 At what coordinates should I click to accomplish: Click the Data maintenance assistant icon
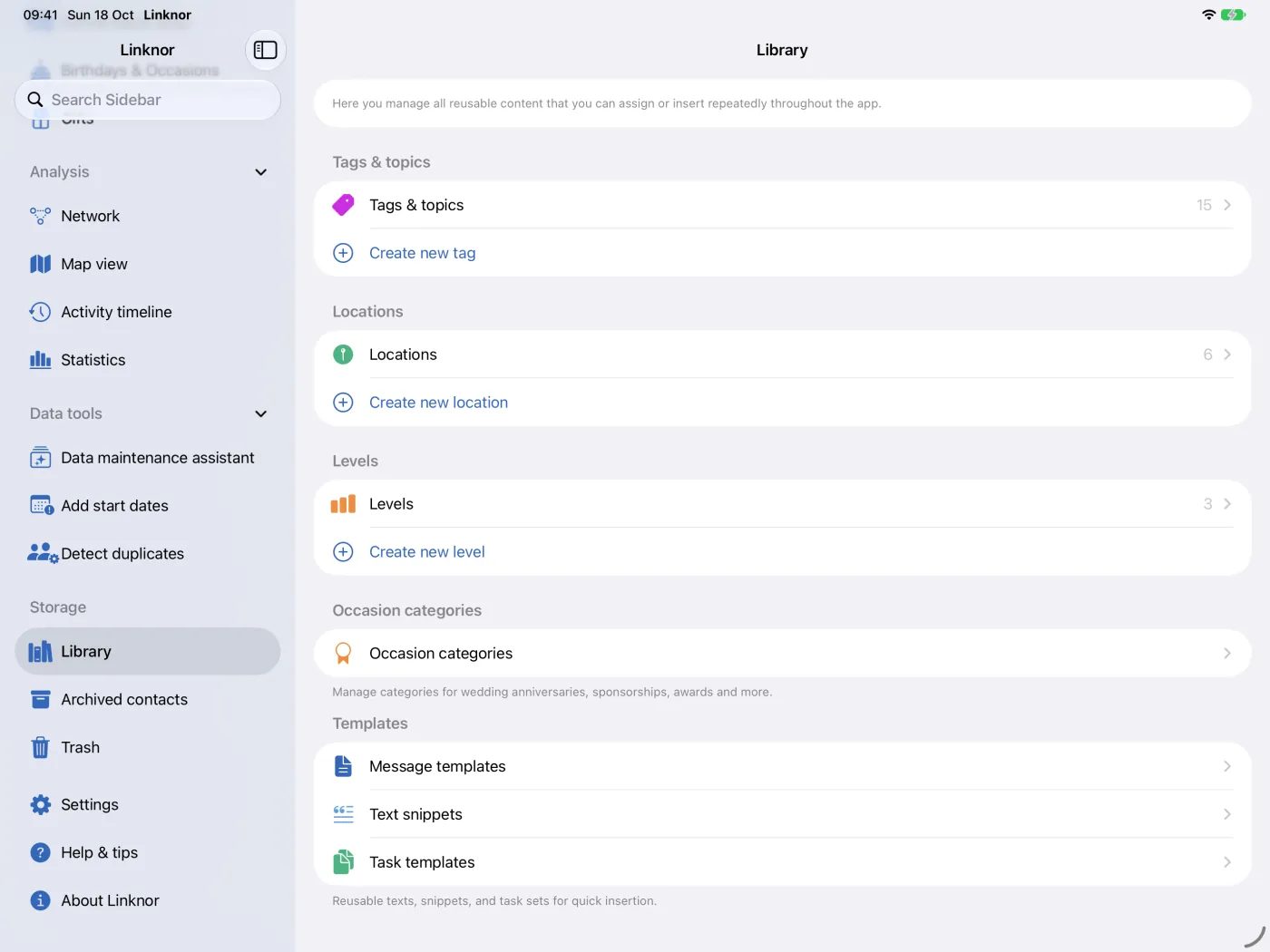click(40, 458)
